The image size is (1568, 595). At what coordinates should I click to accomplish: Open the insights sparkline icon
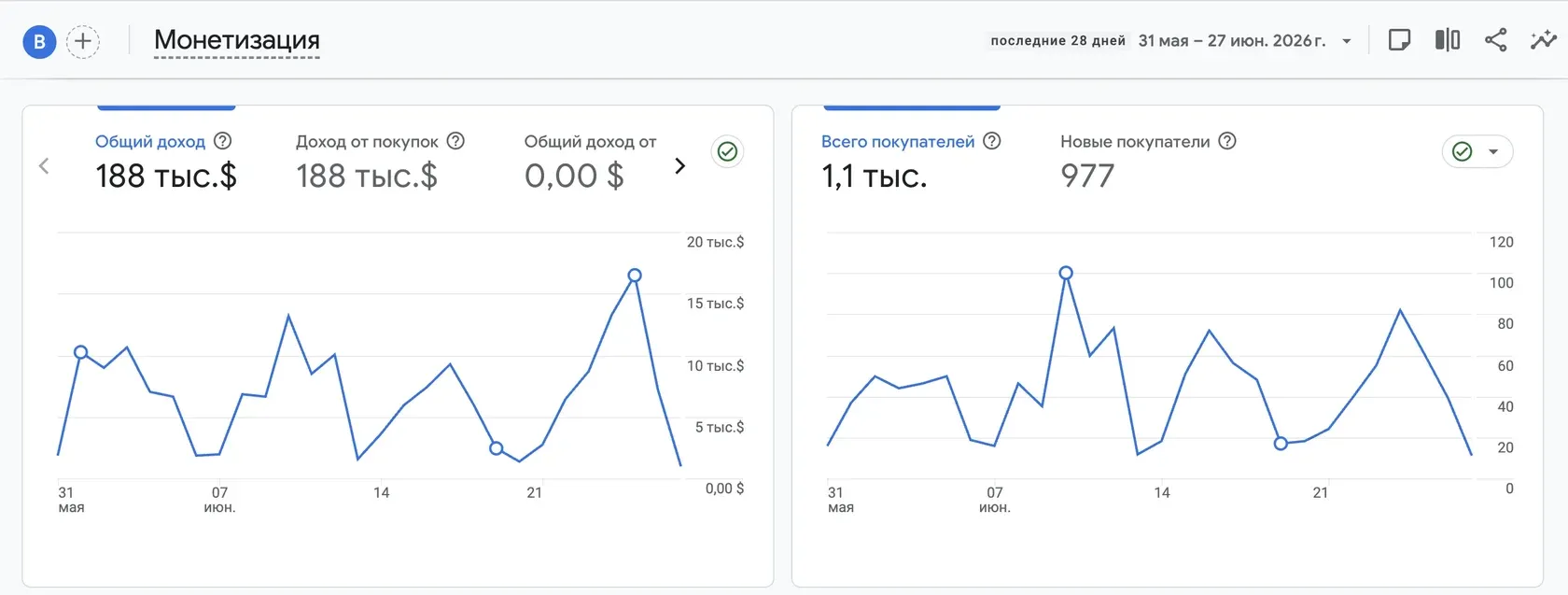pyautogui.click(x=1544, y=40)
